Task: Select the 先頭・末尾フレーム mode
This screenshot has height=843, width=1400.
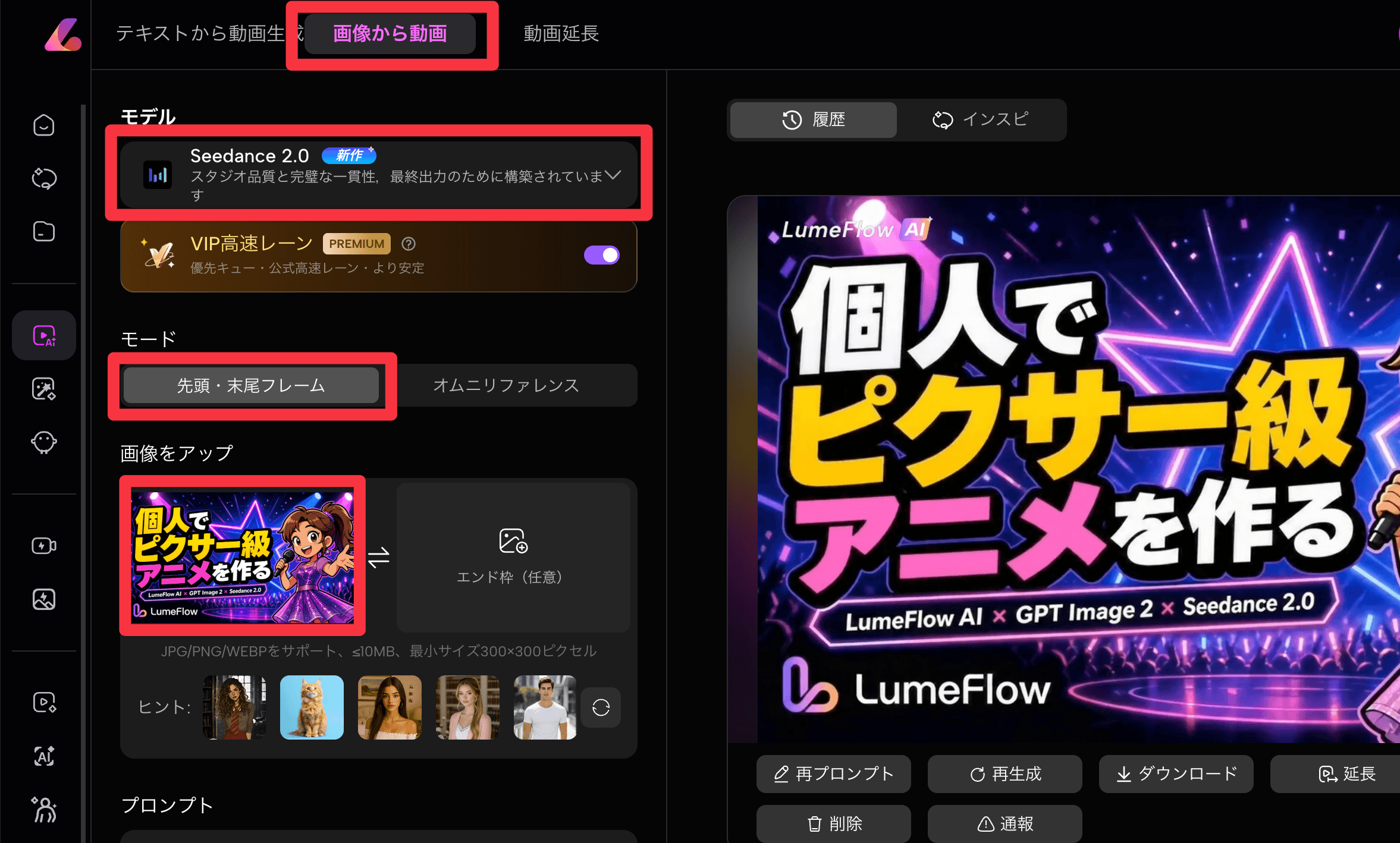Action: pos(251,386)
